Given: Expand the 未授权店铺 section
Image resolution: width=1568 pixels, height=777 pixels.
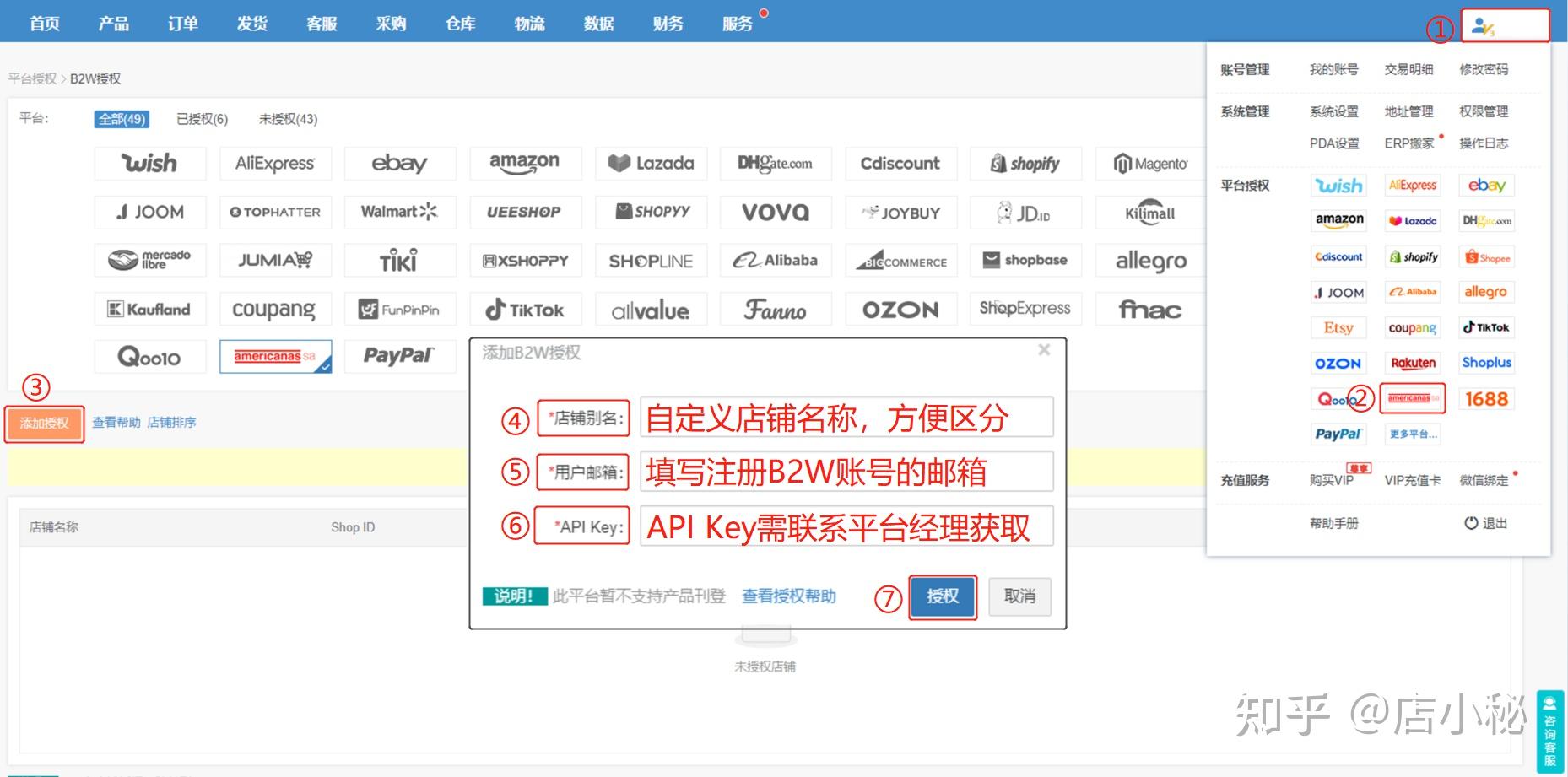Looking at the screenshot, I should point(765,666).
